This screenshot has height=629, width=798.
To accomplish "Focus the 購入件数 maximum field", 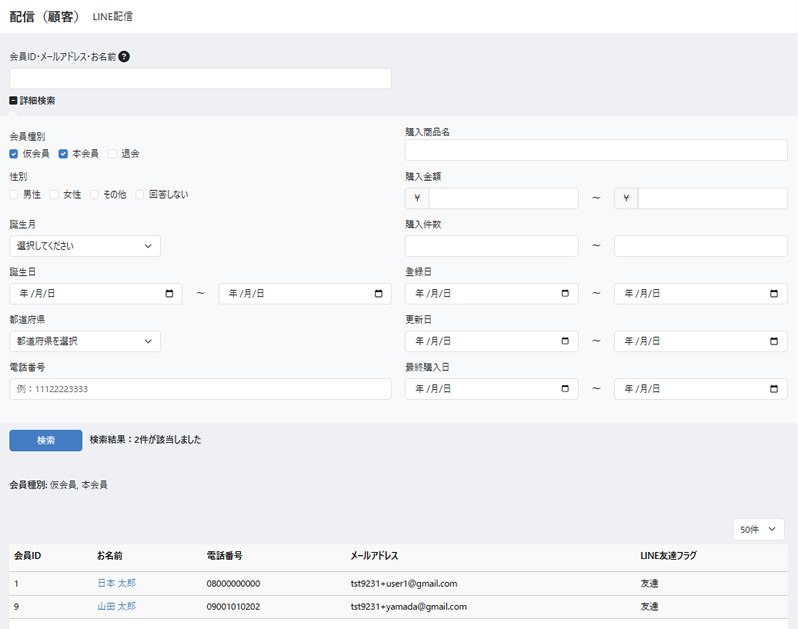I will coord(701,246).
